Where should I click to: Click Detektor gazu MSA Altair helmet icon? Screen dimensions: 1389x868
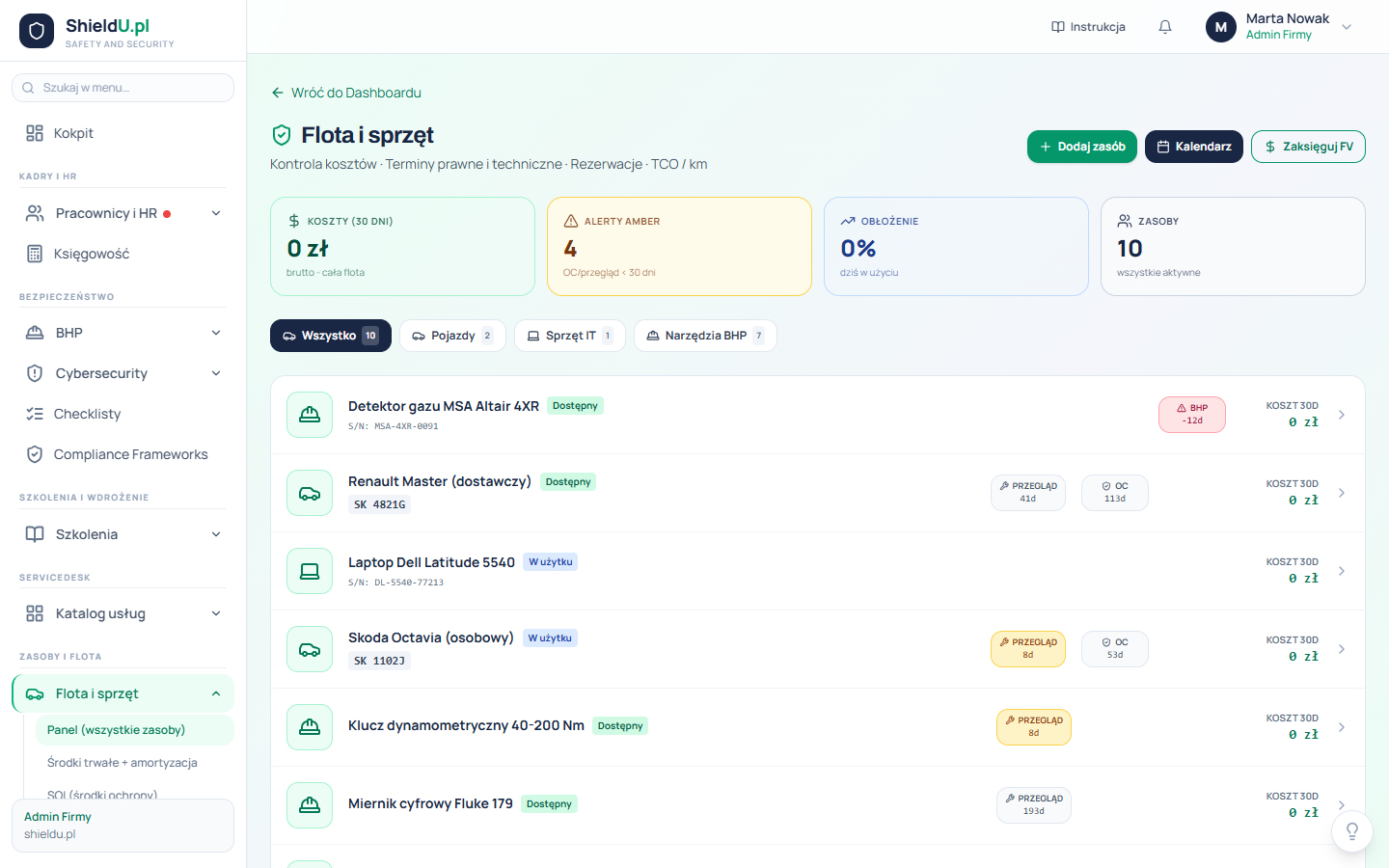coord(310,415)
